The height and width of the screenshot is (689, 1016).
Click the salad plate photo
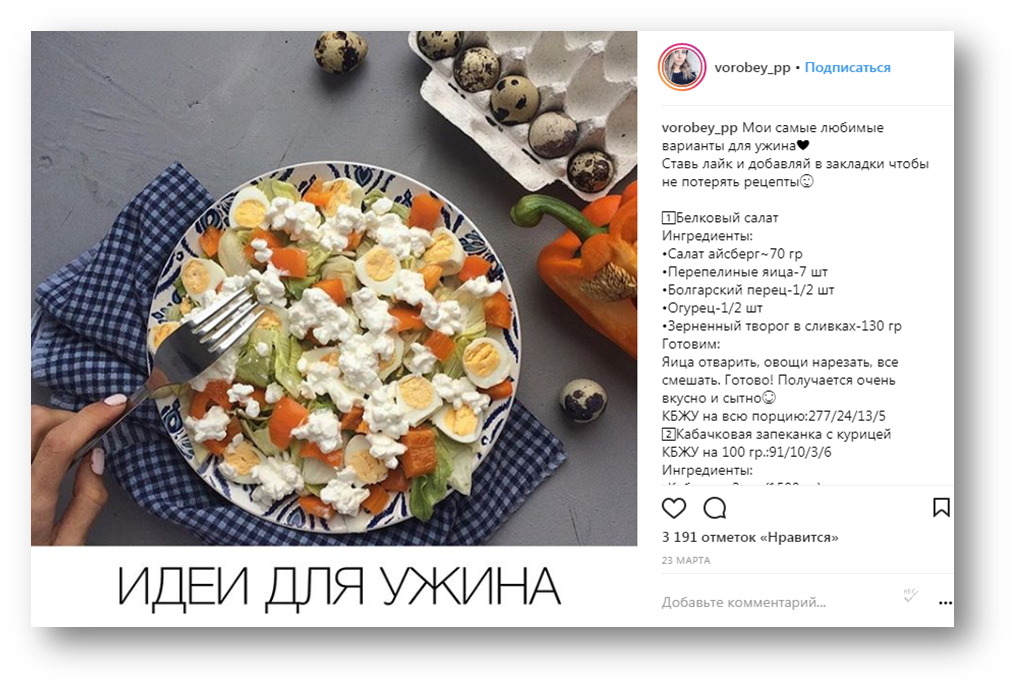tap(334, 288)
